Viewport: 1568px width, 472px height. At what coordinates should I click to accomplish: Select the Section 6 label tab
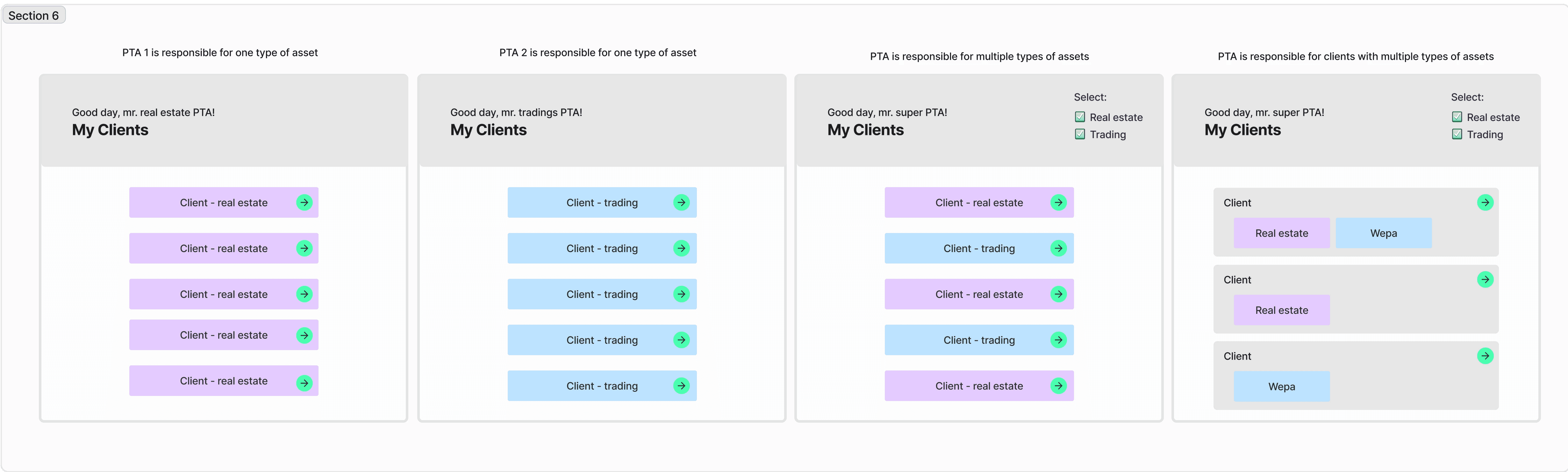tap(33, 15)
